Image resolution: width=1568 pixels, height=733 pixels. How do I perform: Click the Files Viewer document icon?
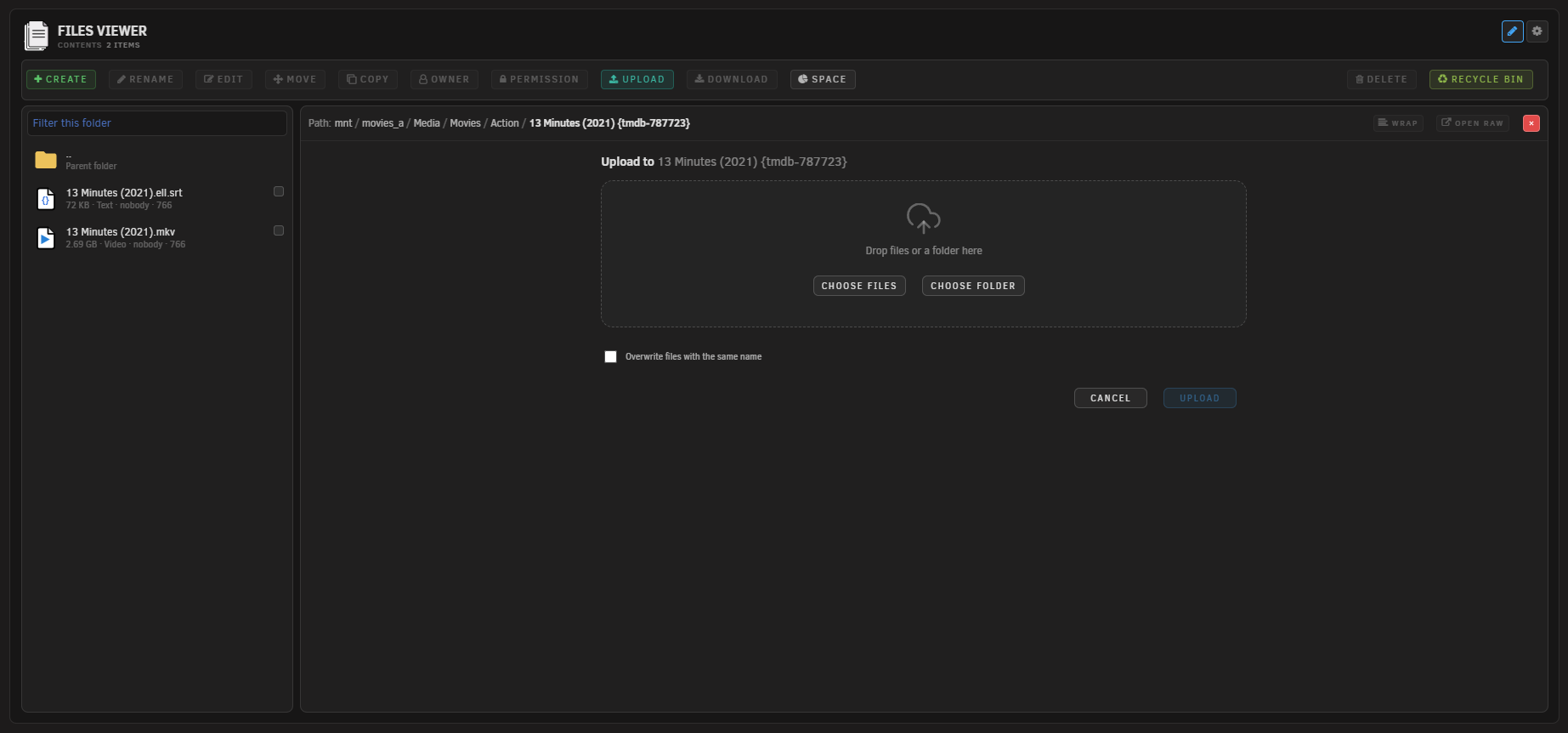[37, 36]
